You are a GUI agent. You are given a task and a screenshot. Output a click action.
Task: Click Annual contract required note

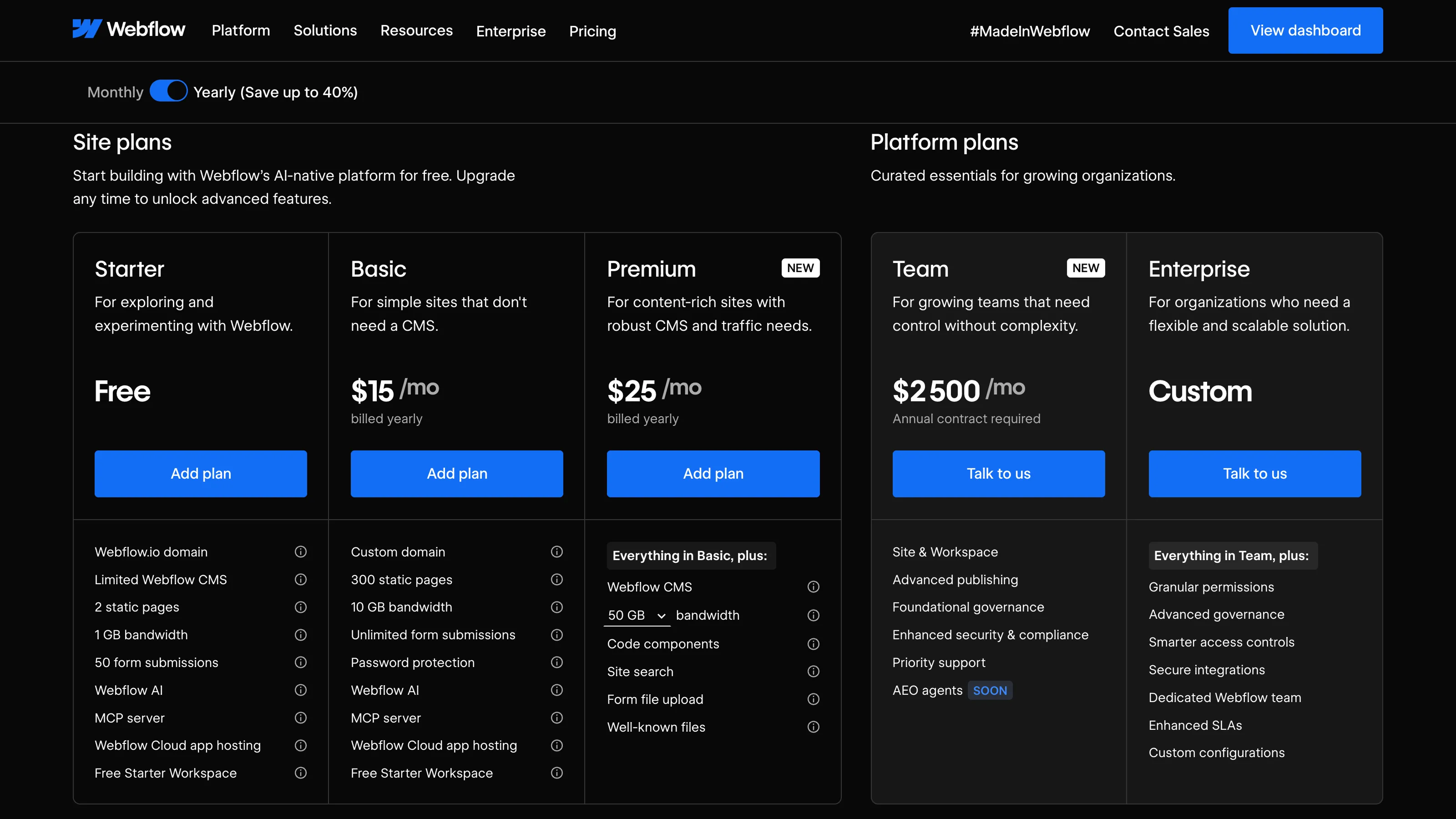point(966,419)
